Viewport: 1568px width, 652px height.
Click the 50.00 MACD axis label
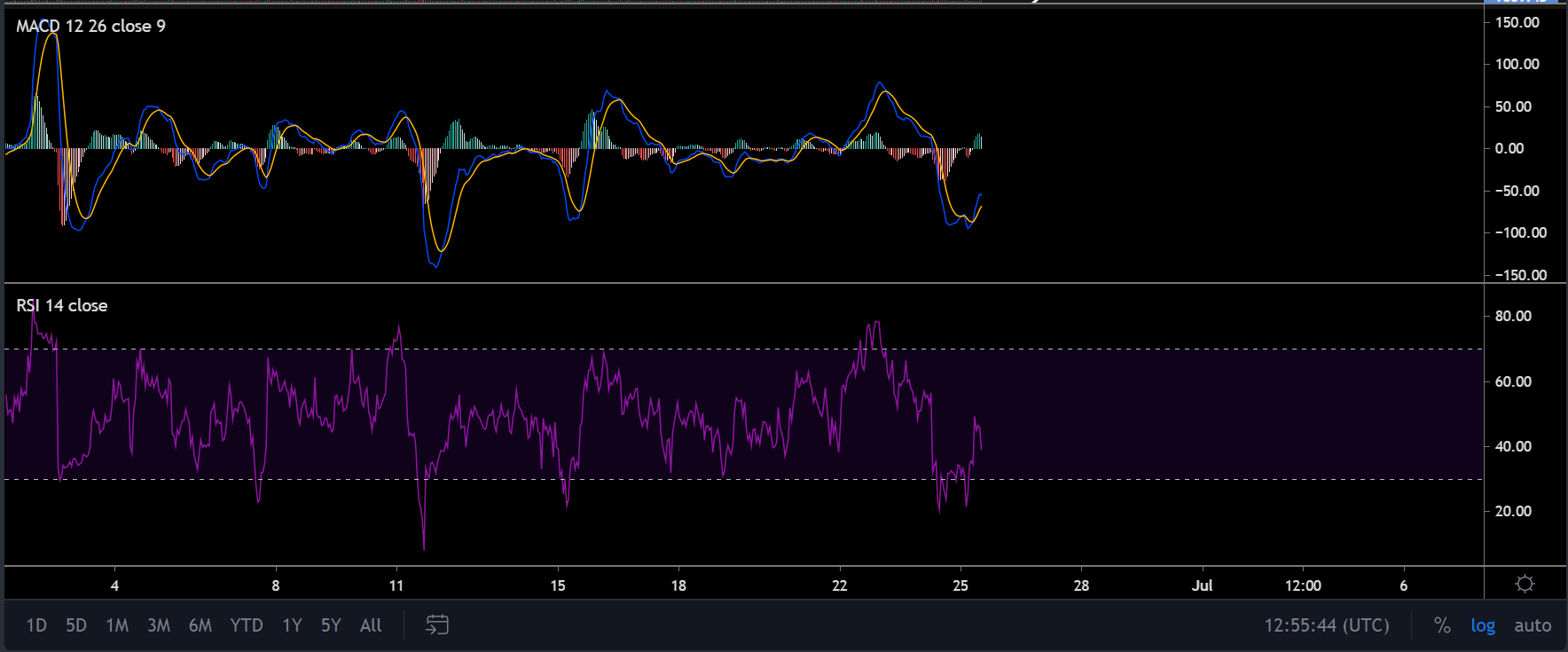(1513, 106)
